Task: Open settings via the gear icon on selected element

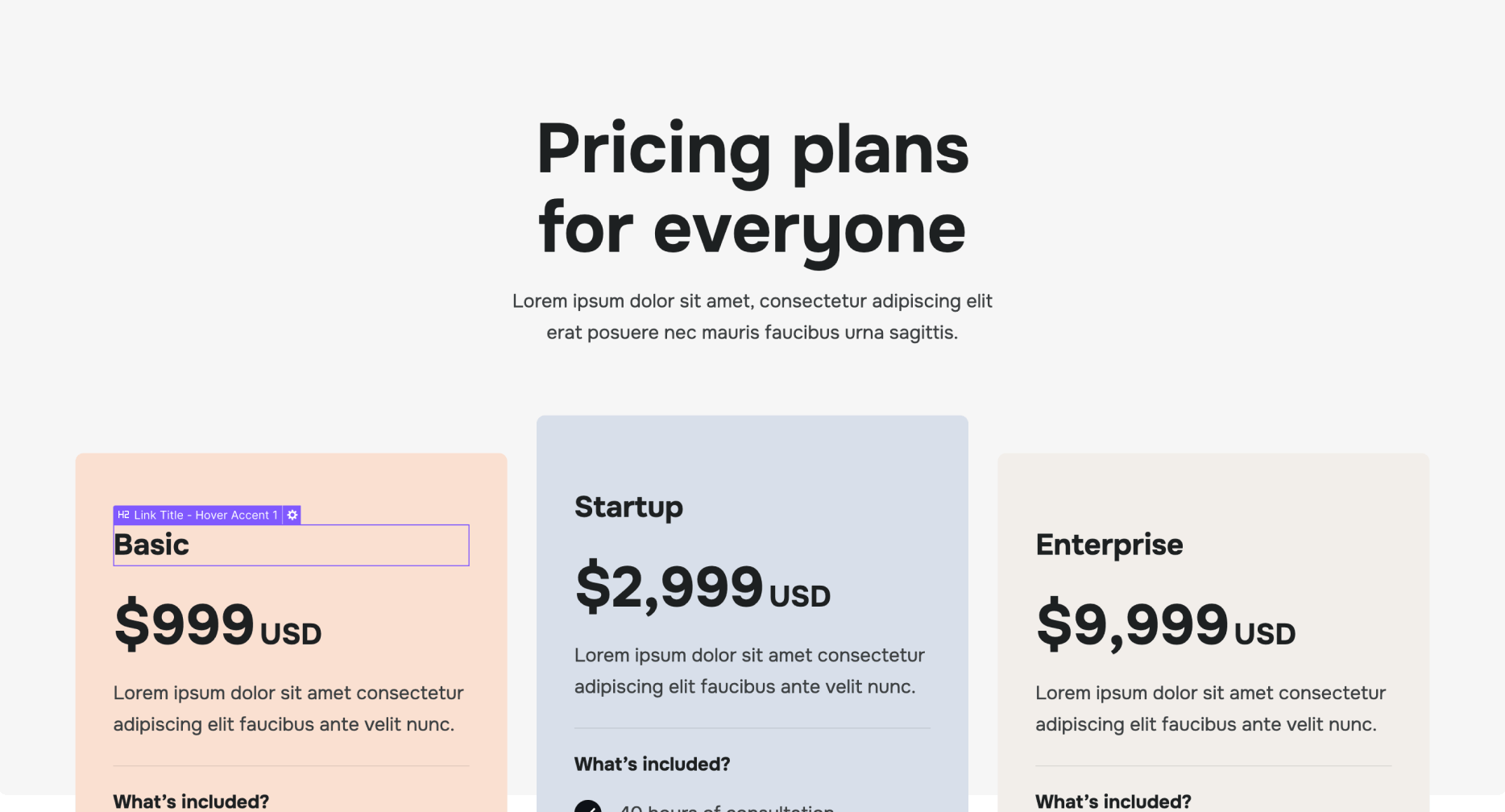Action: click(x=292, y=515)
